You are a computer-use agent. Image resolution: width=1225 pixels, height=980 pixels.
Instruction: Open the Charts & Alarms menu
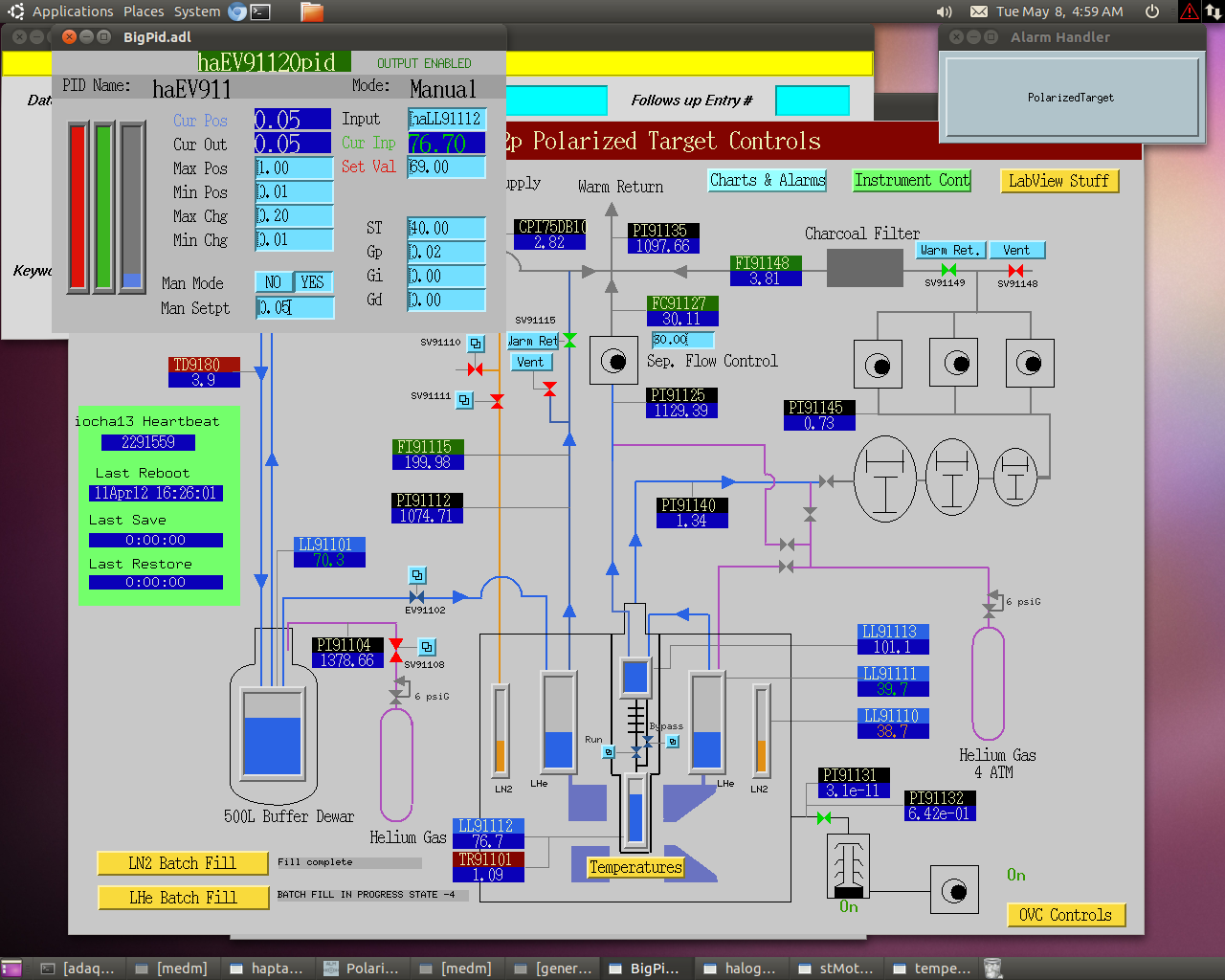pyautogui.click(x=768, y=180)
